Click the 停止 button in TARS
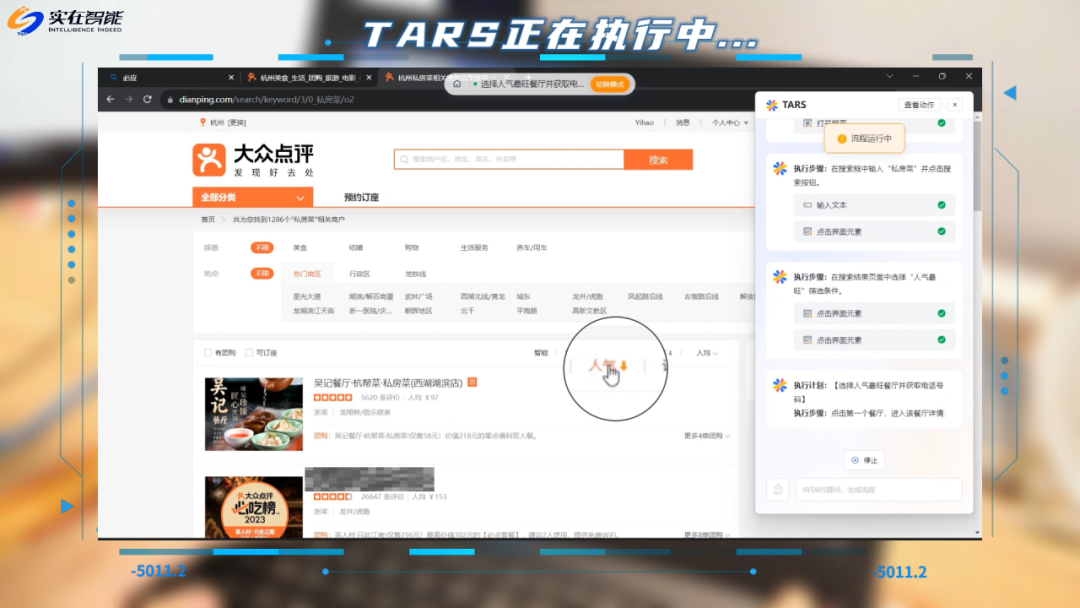Screen dimensions: 1080x608 864,460
